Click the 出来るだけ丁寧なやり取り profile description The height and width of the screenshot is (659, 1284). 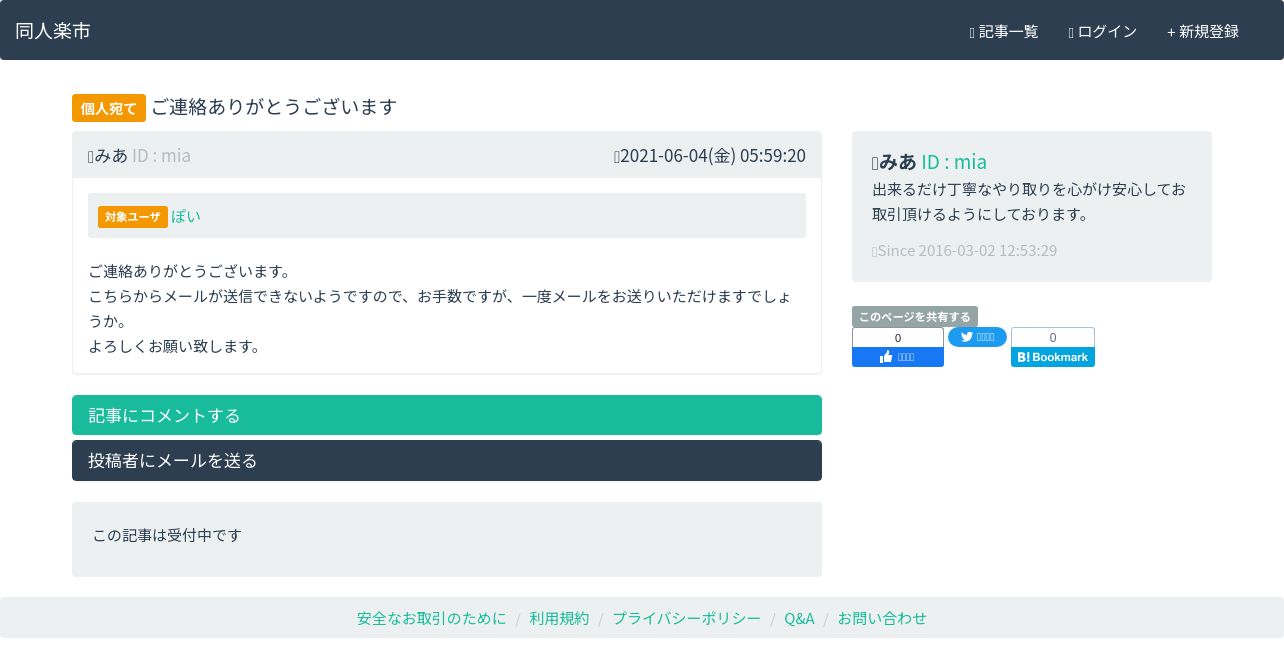[1029, 202]
